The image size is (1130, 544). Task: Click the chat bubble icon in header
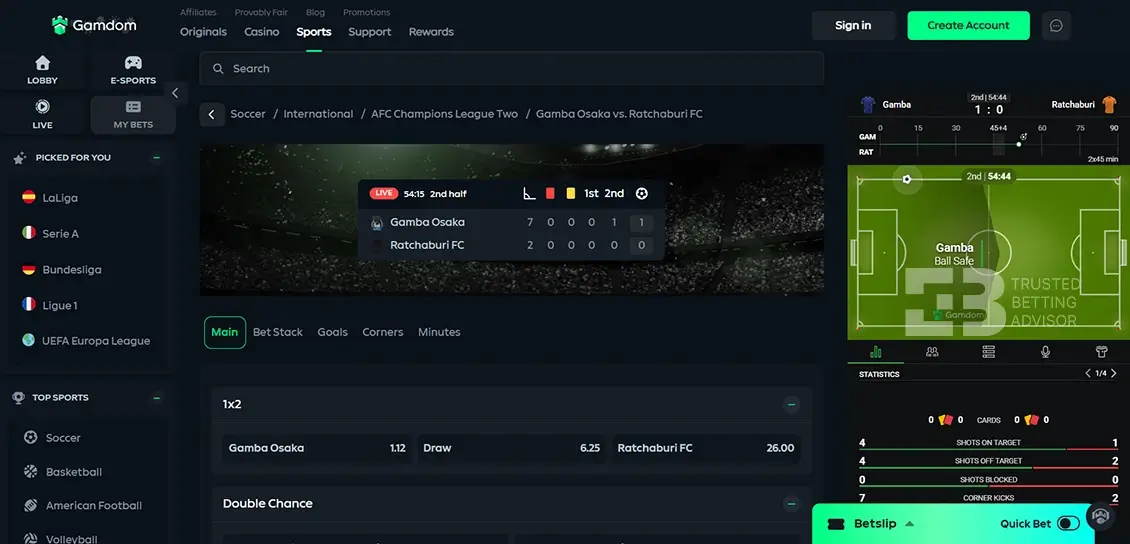[x=1056, y=25]
